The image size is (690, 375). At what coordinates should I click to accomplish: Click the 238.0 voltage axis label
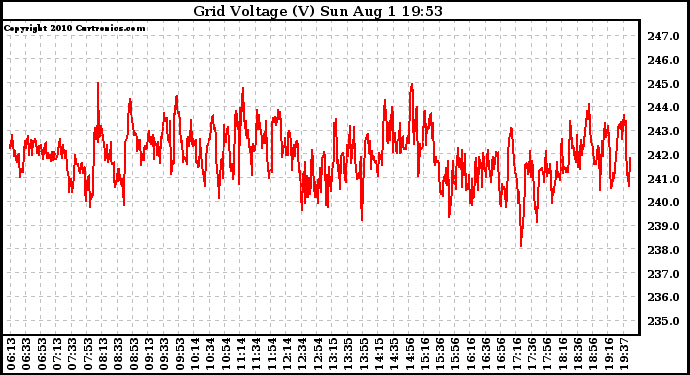[x=663, y=250]
